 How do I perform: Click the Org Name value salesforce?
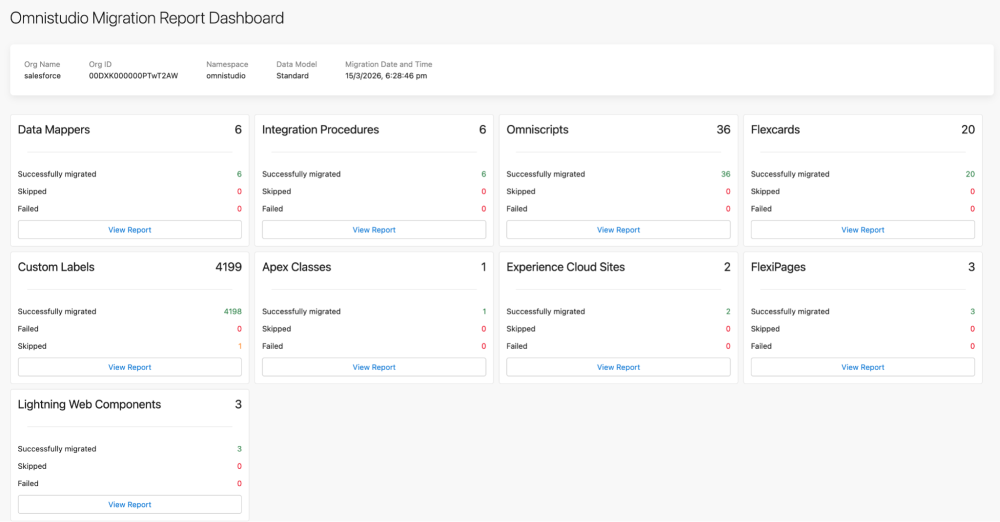(x=42, y=75)
